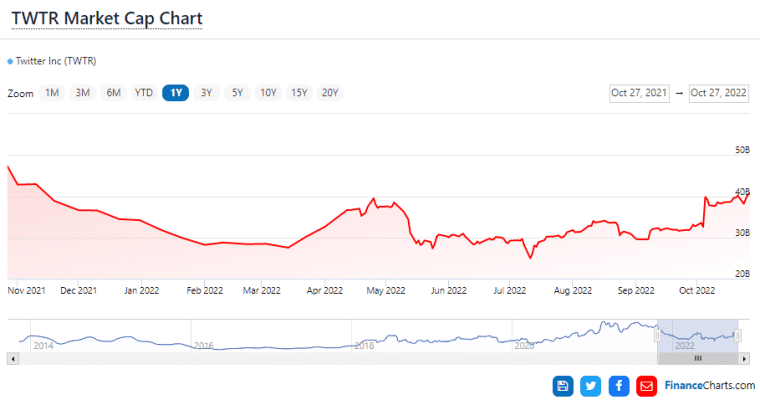Click the navigator scrollbar thumb
This screenshot has width=760, height=400.
697,358
